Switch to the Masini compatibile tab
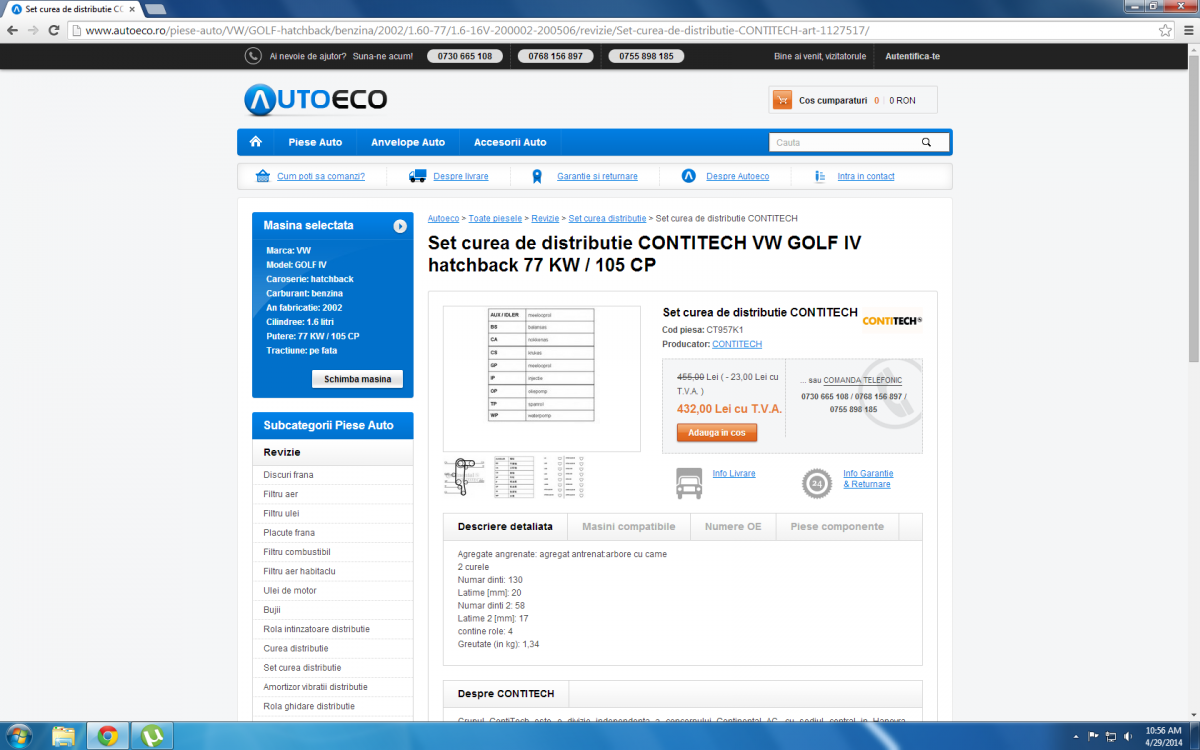This screenshot has width=1200, height=750. [x=629, y=527]
